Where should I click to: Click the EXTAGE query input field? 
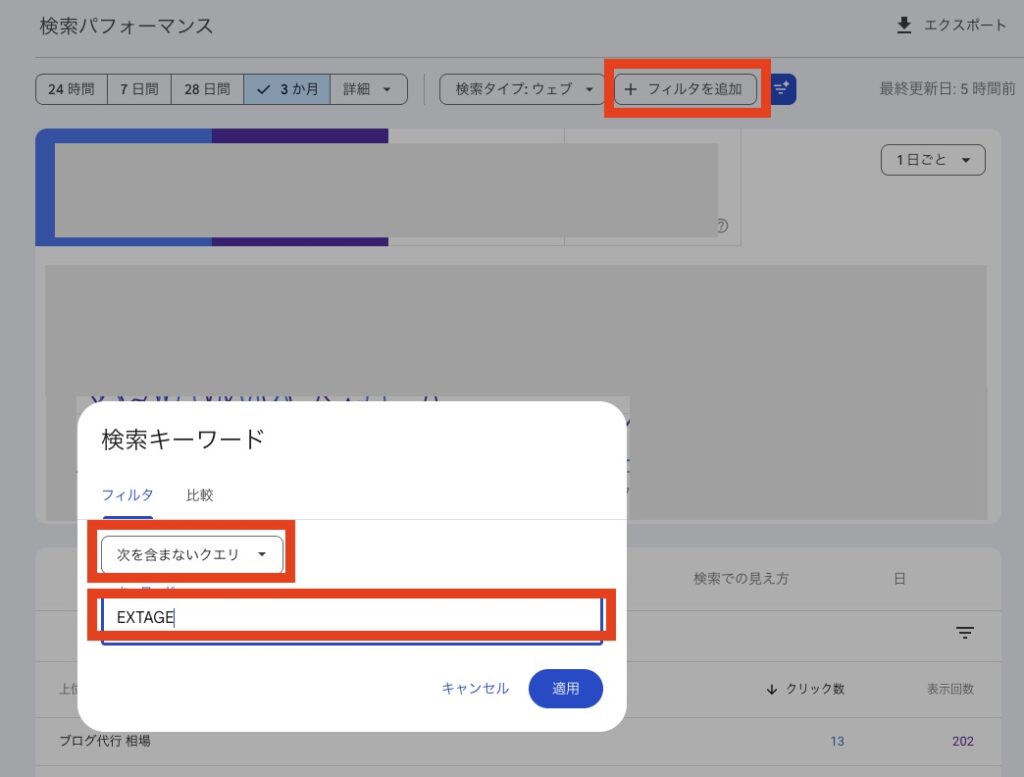(352, 616)
